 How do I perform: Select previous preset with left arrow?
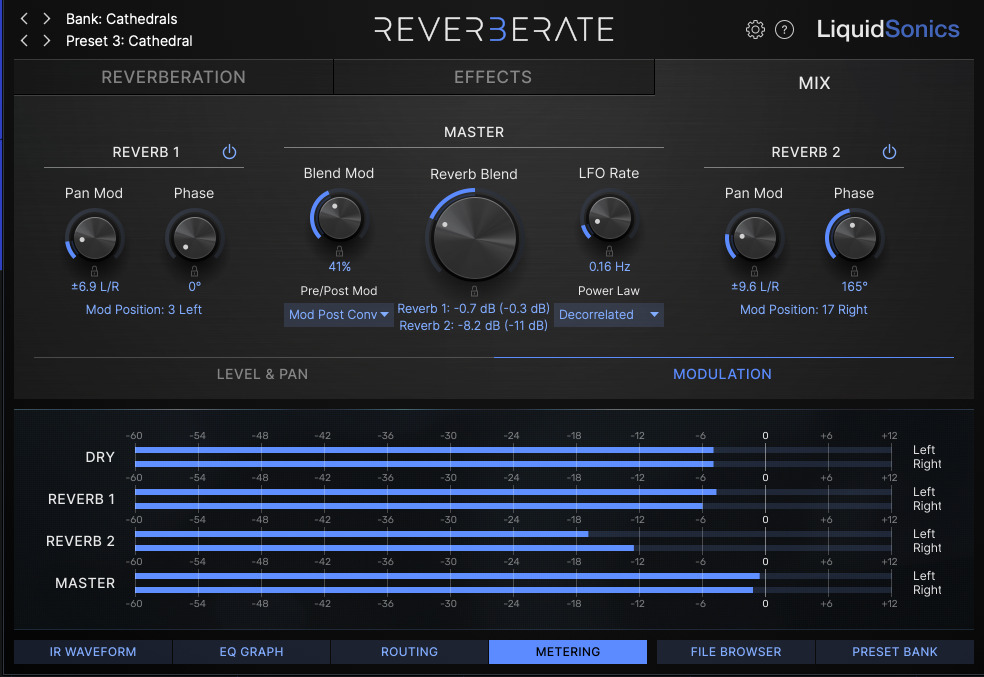click(24, 41)
